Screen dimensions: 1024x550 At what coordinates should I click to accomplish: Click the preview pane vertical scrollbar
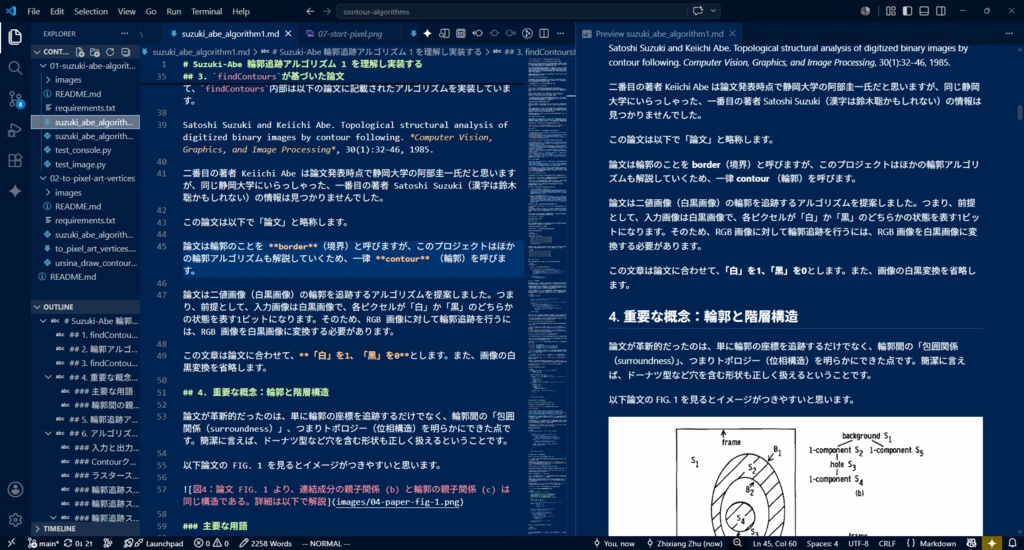click(1019, 112)
